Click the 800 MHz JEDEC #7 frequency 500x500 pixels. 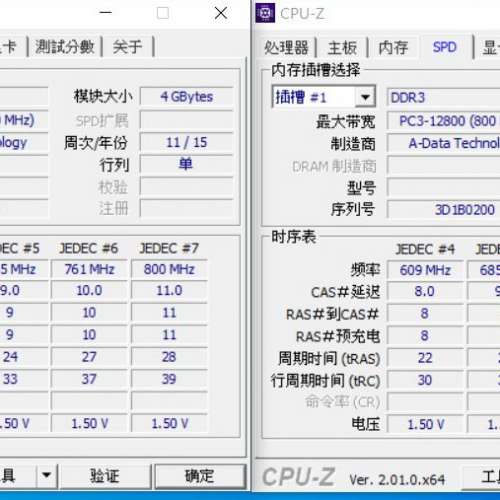[x=169, y=269]
